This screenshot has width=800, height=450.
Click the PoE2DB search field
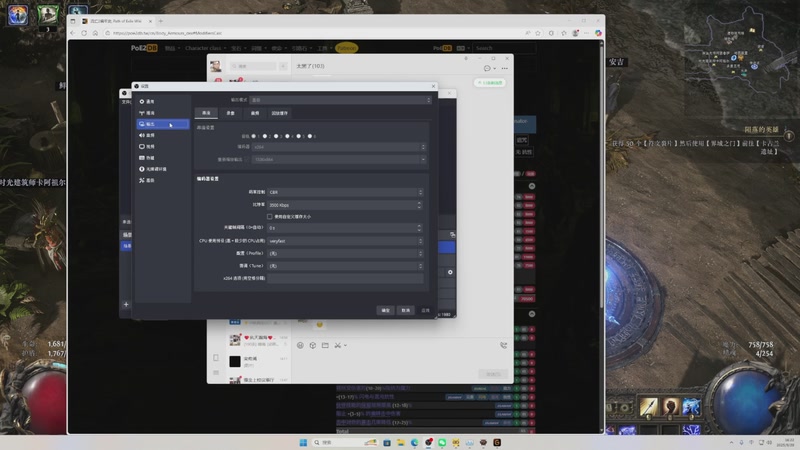(504, 48)
